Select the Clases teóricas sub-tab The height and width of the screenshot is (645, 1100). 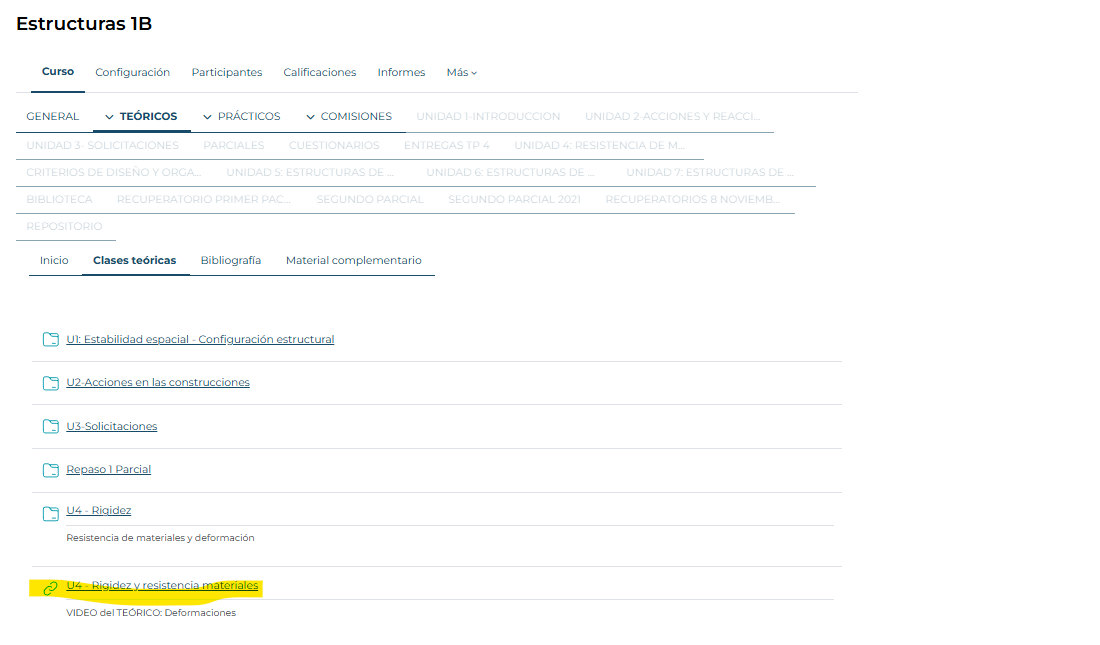click(x=135, y=260)
